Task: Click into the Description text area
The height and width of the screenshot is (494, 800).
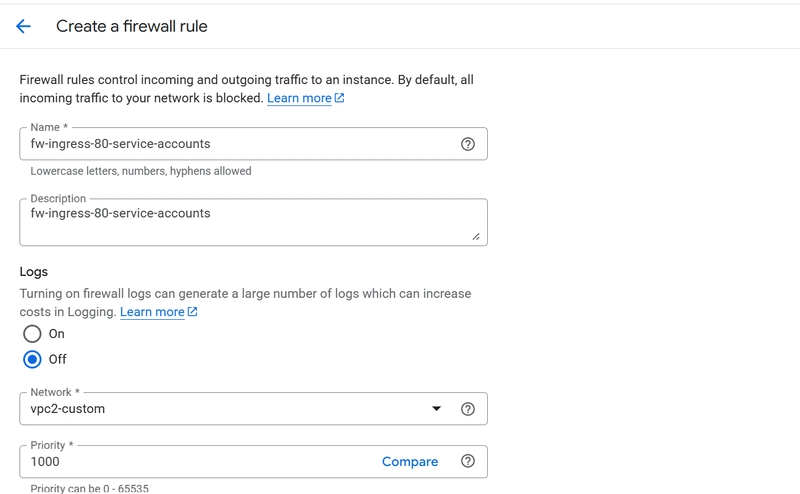Action: coord(253,222)
